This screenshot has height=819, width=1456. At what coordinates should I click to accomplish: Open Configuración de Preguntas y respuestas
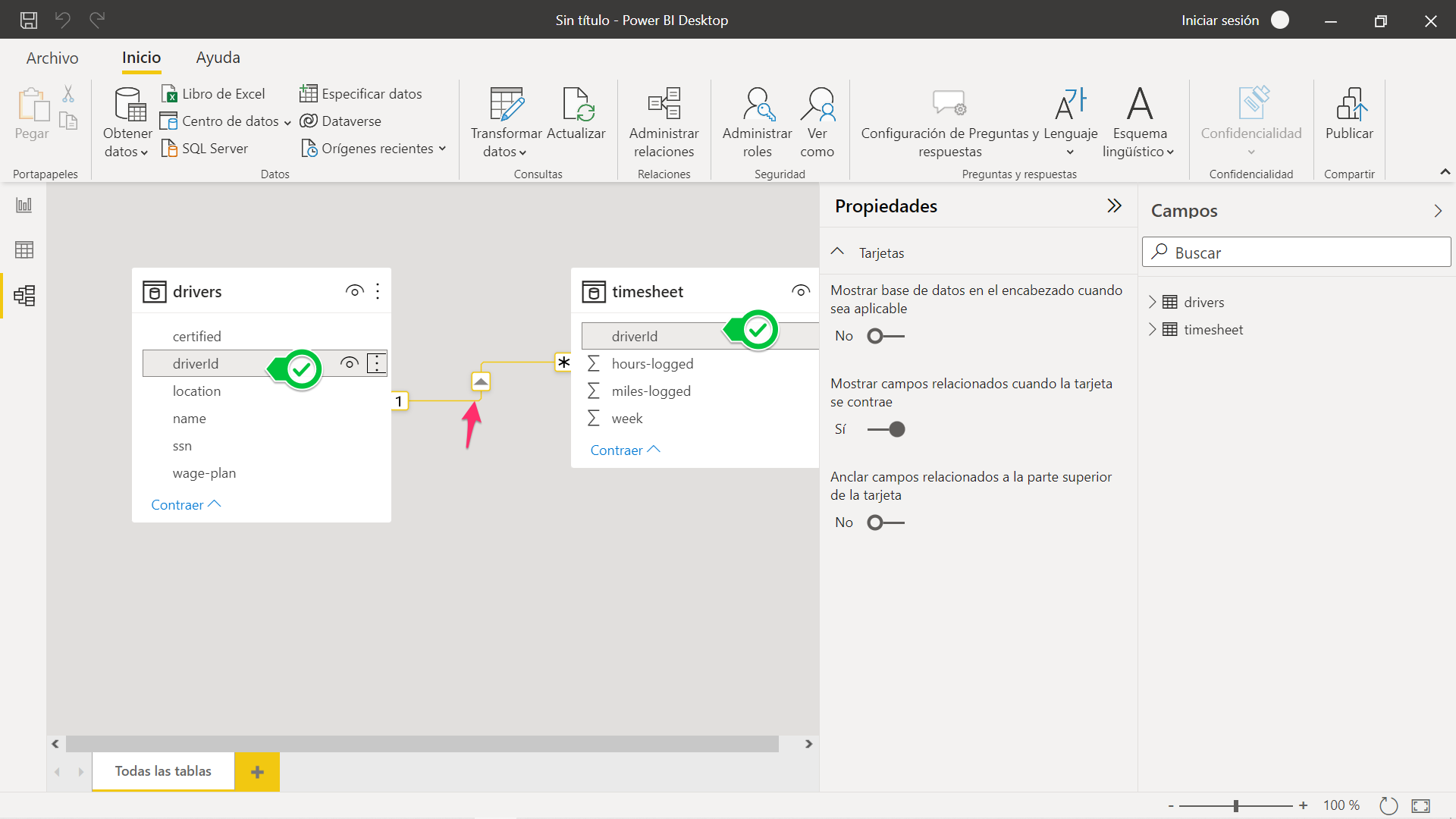[x=949, y=123]
